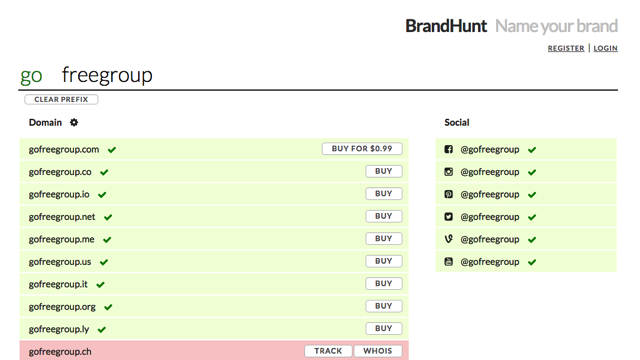Click the Twitter icon for @gofreegroup
Screen dimensions: 640x360
[449, 217]
